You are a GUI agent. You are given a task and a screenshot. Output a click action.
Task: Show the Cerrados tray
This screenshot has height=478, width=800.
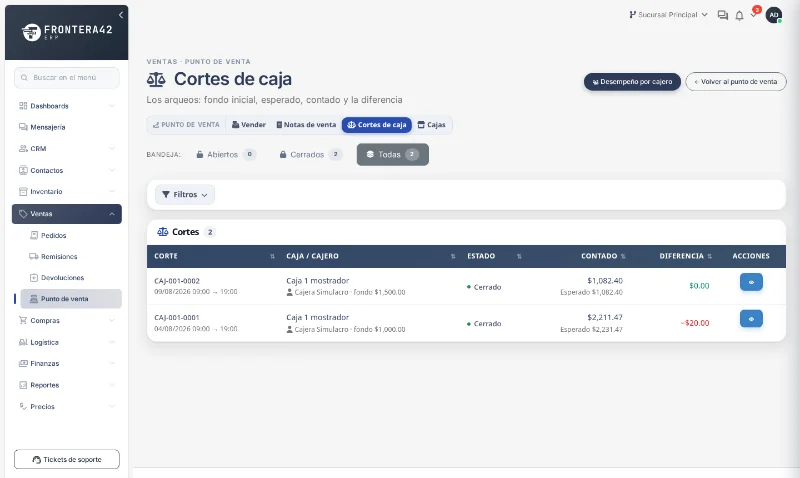(x=310, y=155)
